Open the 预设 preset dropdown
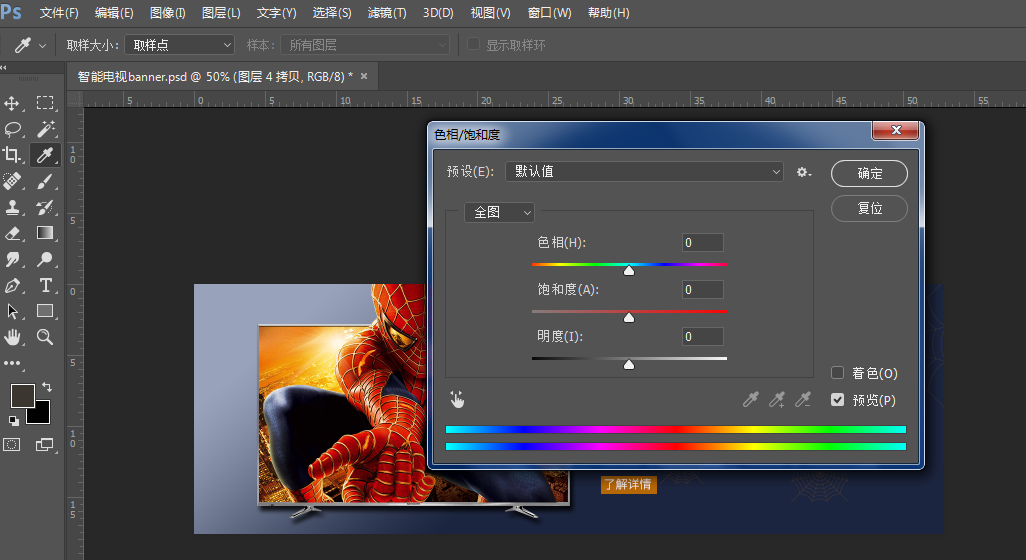 [x=645, y=171]
